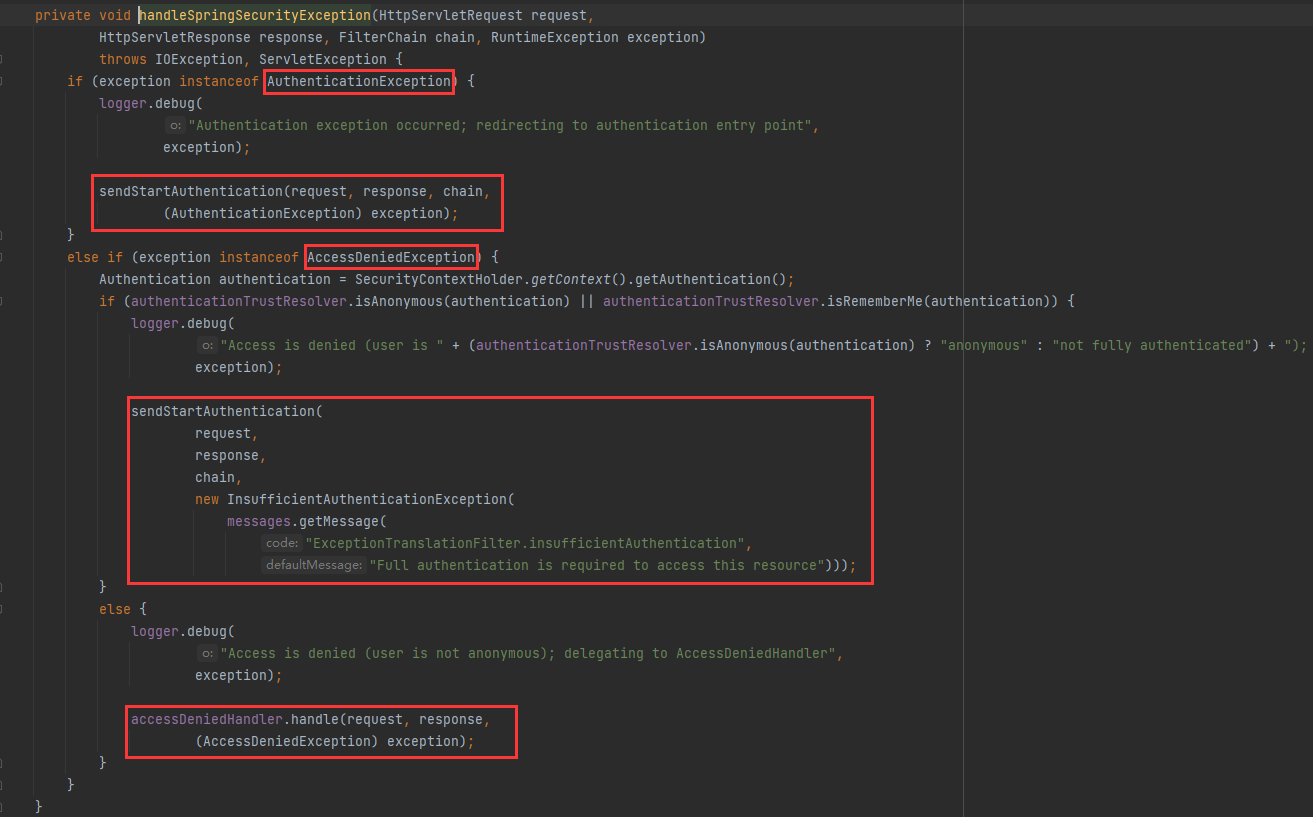Click the isRememberMe method call

click(x=875, y=301)
